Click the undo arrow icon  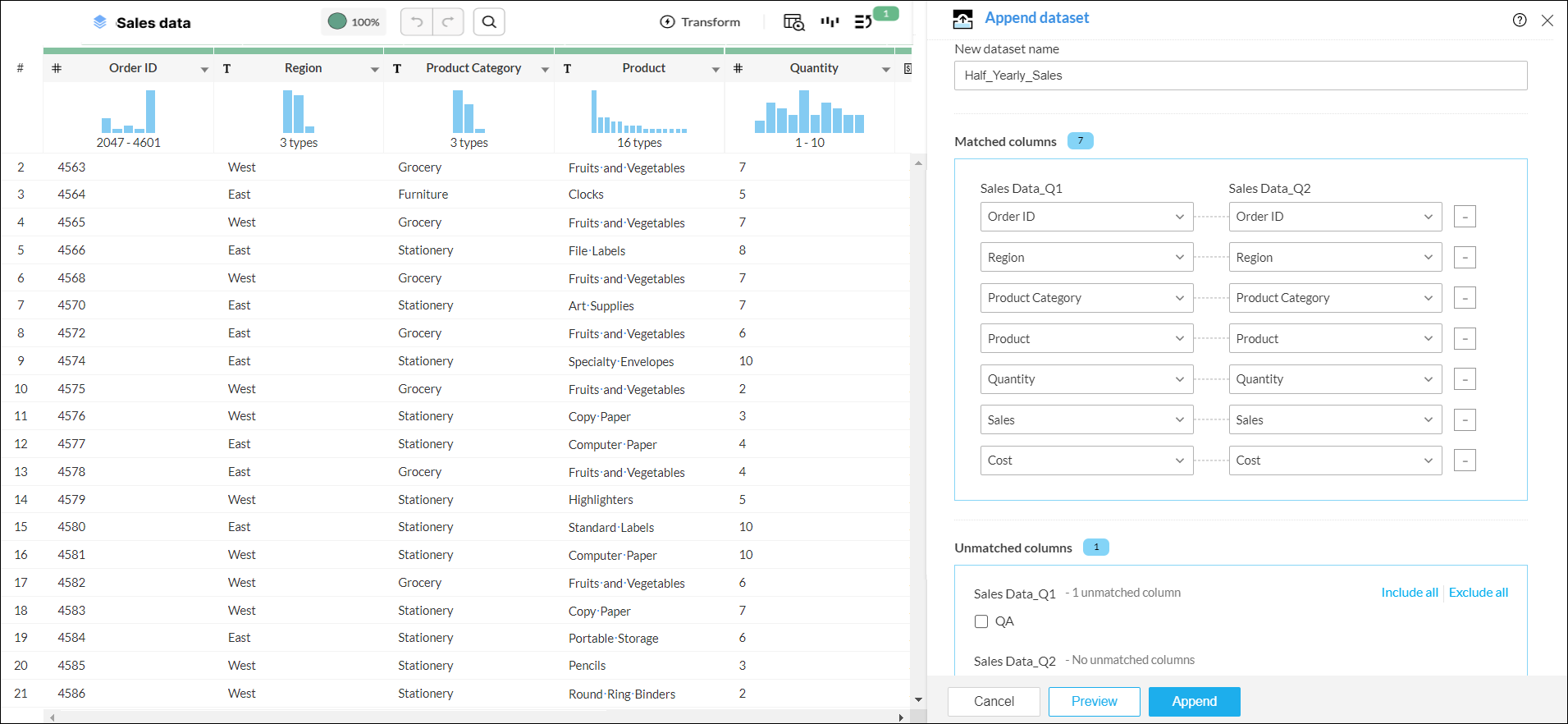tap(417, 22)
